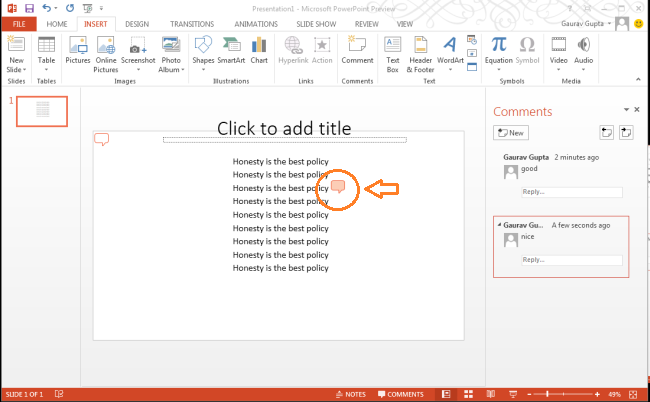Insert a Chart
Image resolution: width=650 pixels, height=402 pixels.
[259, 50]
